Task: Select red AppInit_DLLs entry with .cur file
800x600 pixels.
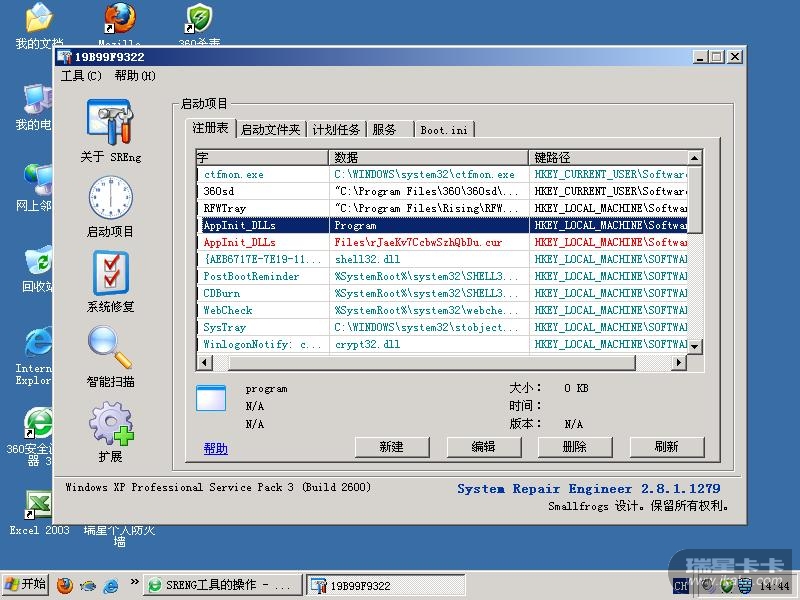Action: pos(442,242)
